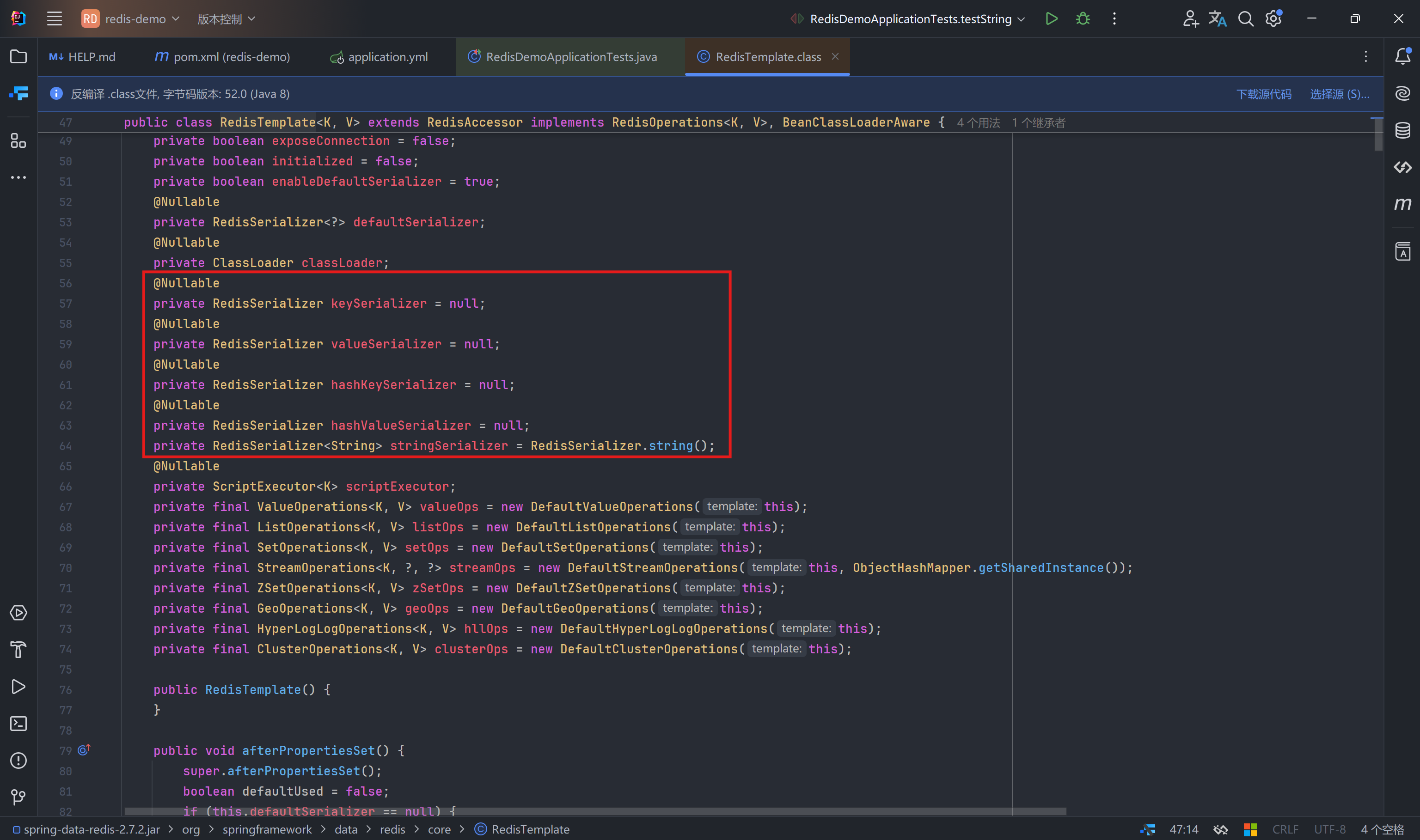Close the RedisTemplate.class tab
1420x840 pixels.
pyautogui.click(x=835, y=57)
